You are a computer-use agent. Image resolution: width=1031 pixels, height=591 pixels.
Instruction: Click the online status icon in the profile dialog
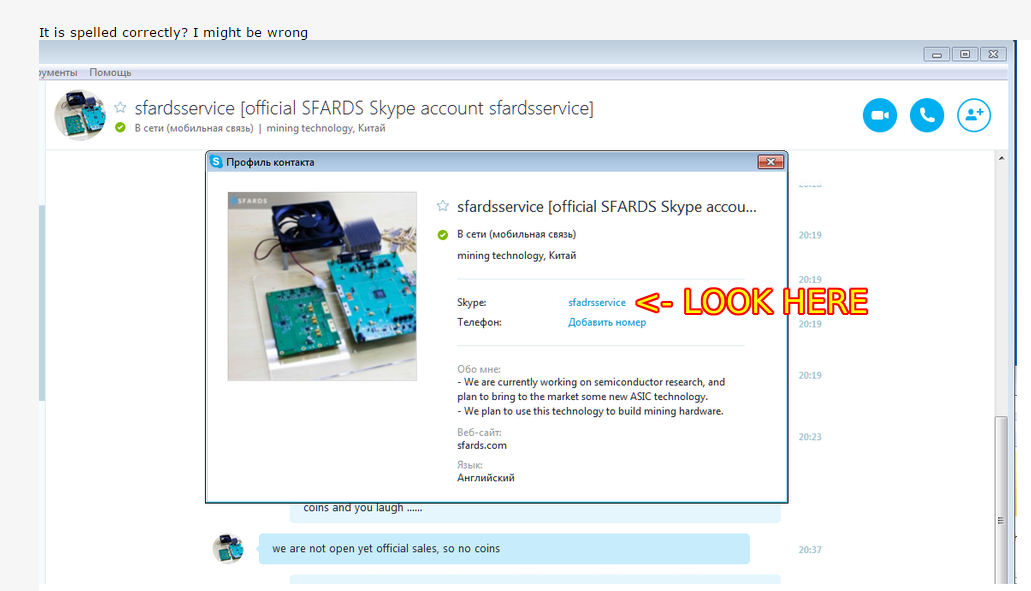click(x=443, y=235)
